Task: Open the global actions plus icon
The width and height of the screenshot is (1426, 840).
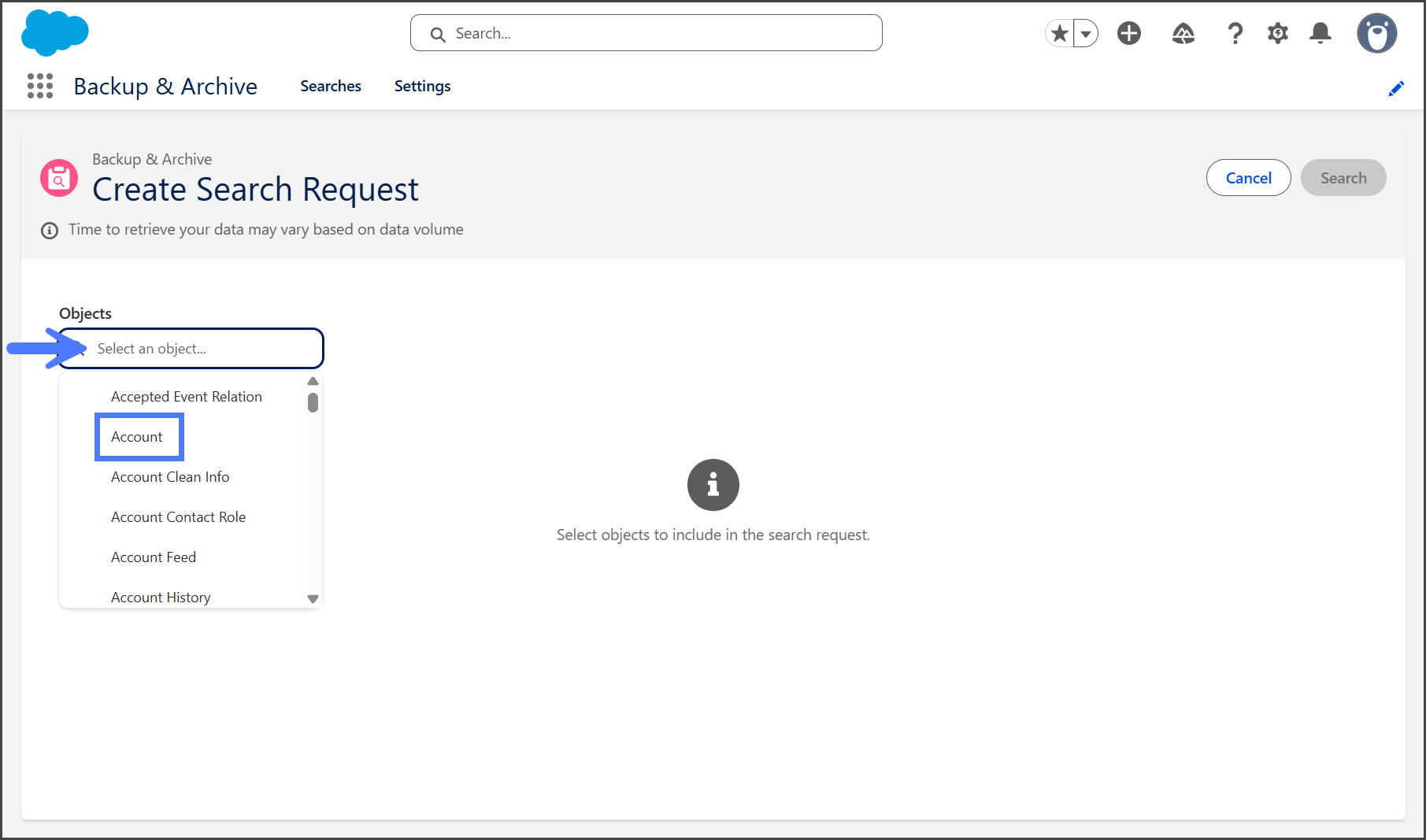Action: [1128, 33]
